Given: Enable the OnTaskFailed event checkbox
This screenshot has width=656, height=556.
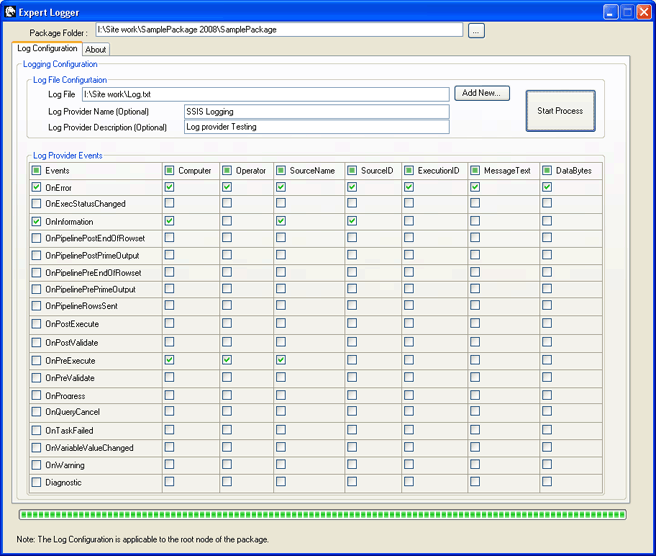Looking at the screenshot, I should [x=37, y=431].
